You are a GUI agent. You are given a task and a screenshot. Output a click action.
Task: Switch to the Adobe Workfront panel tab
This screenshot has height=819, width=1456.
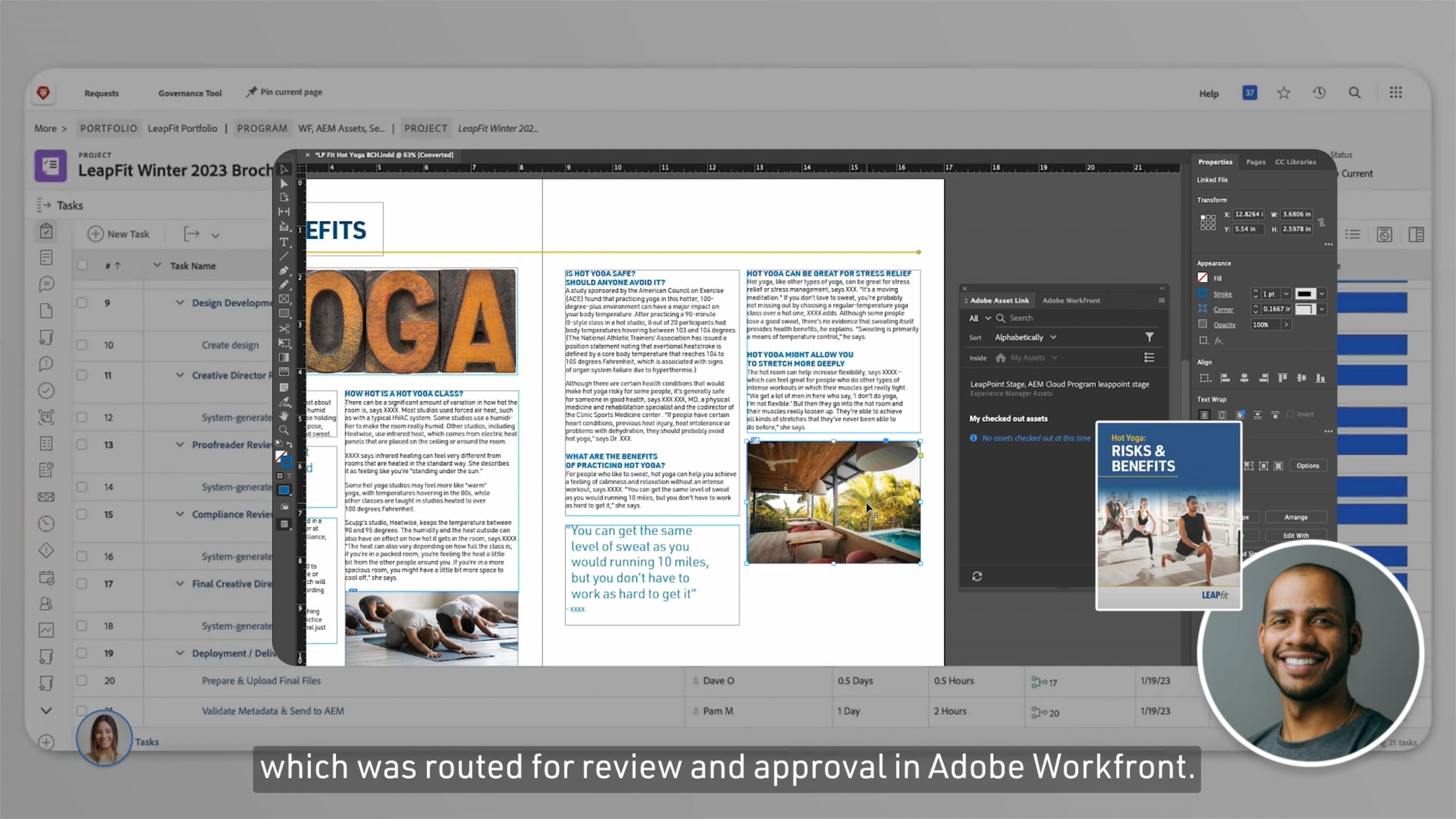(x=1071, y=300)
